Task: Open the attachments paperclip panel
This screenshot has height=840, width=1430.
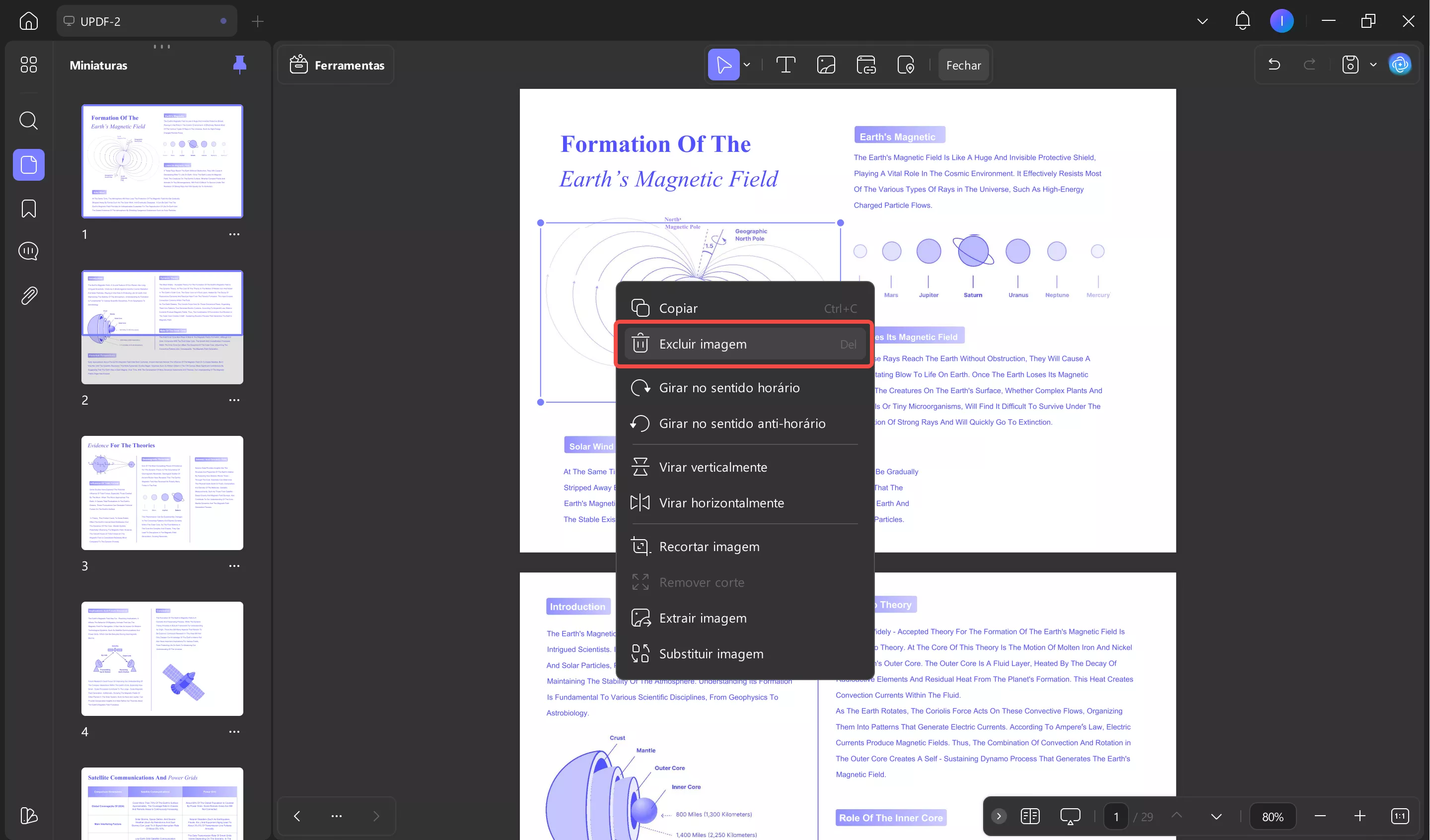Action: pyautogui.click(x=28, y=295)
